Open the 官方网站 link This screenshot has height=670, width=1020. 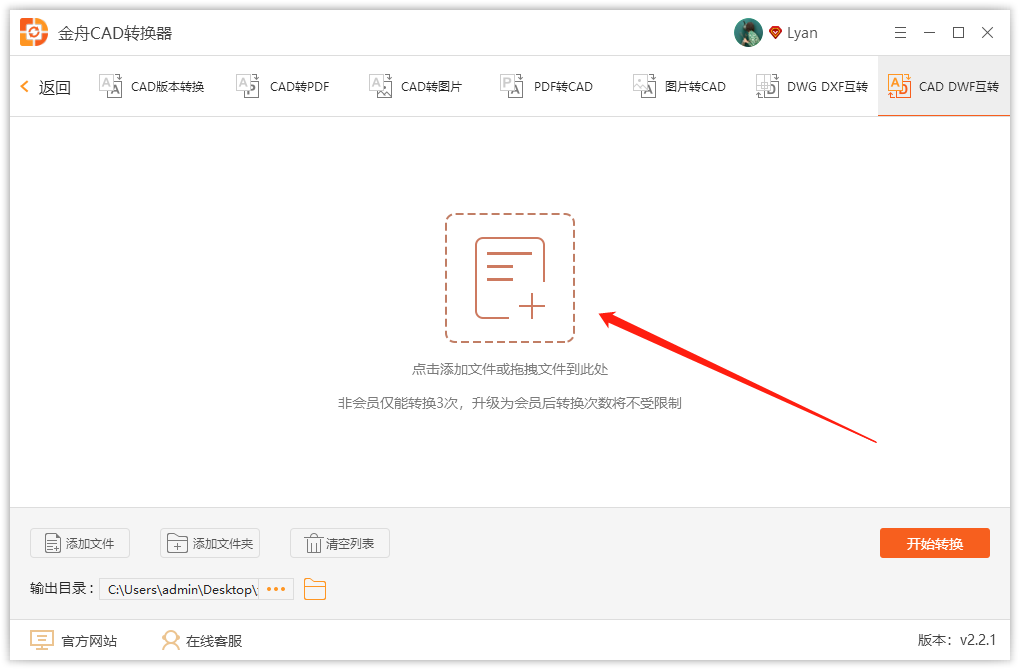(75, 640)
